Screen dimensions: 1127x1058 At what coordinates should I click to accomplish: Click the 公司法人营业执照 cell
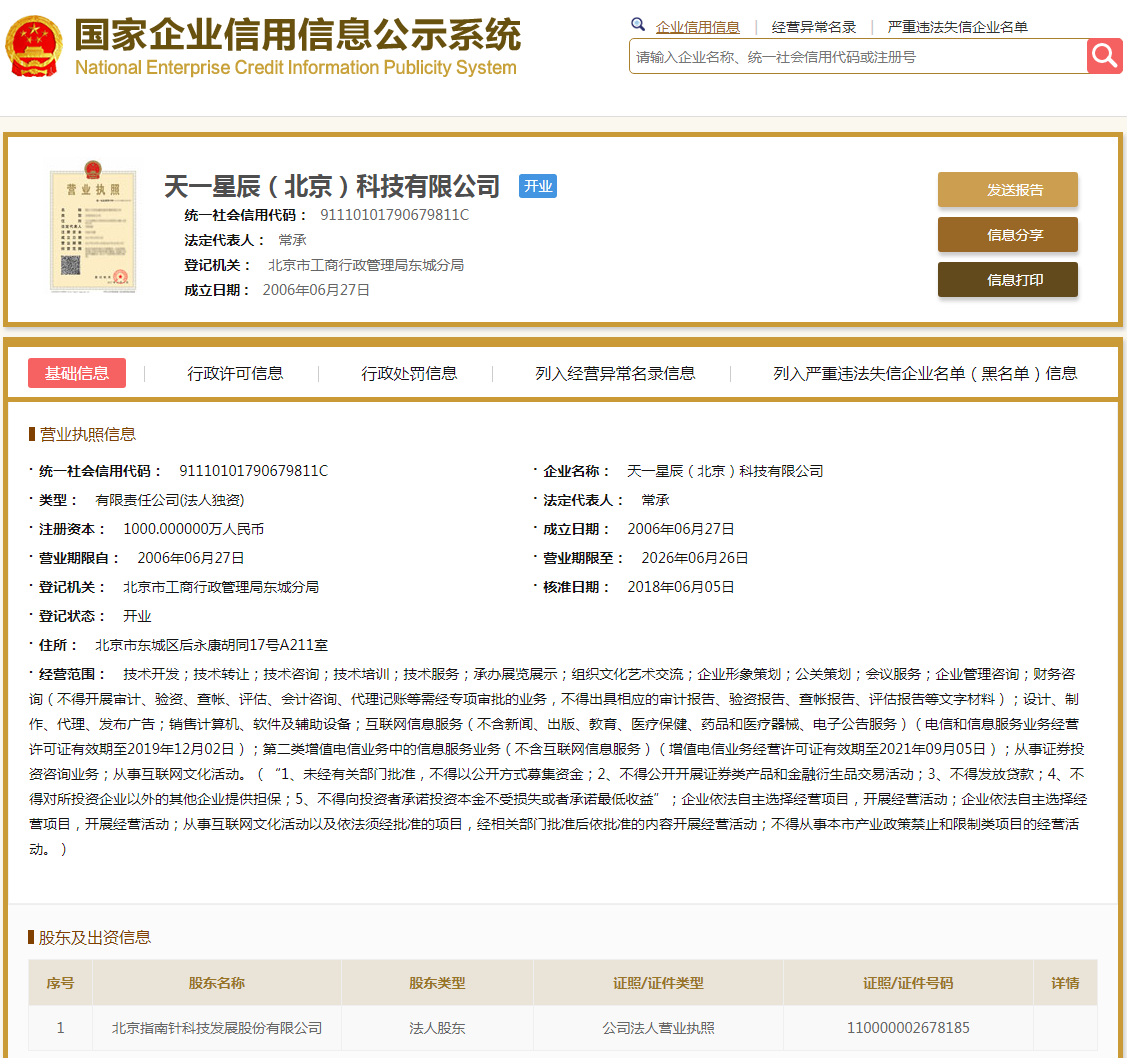658,1028
